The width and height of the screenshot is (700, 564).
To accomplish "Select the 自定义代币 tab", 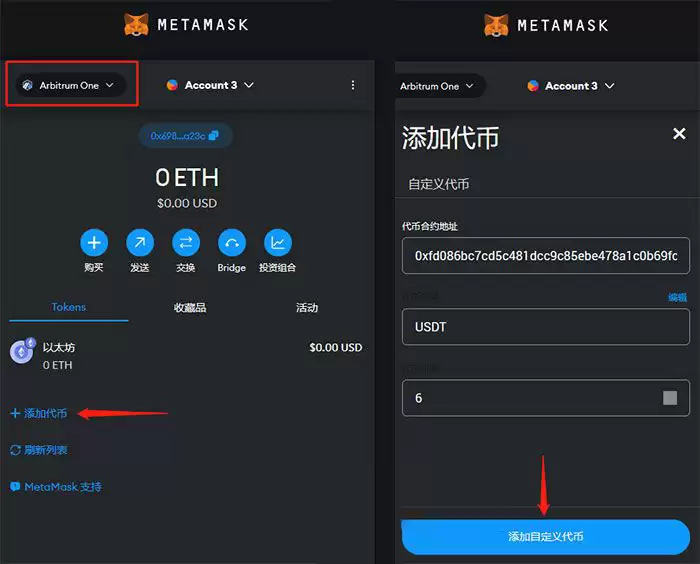I will 439,184.
